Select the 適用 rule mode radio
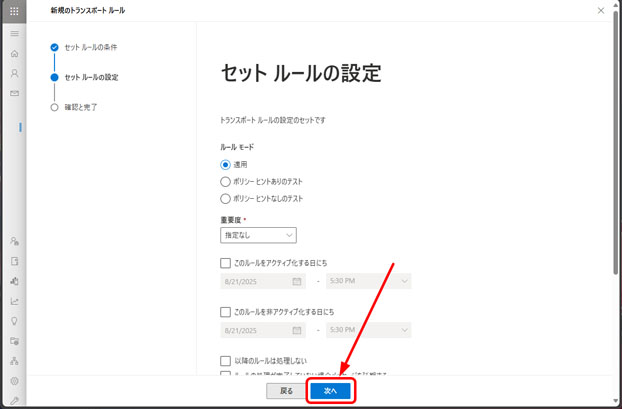622x409 pixels. pyautogui.click(x=225, y=164)
